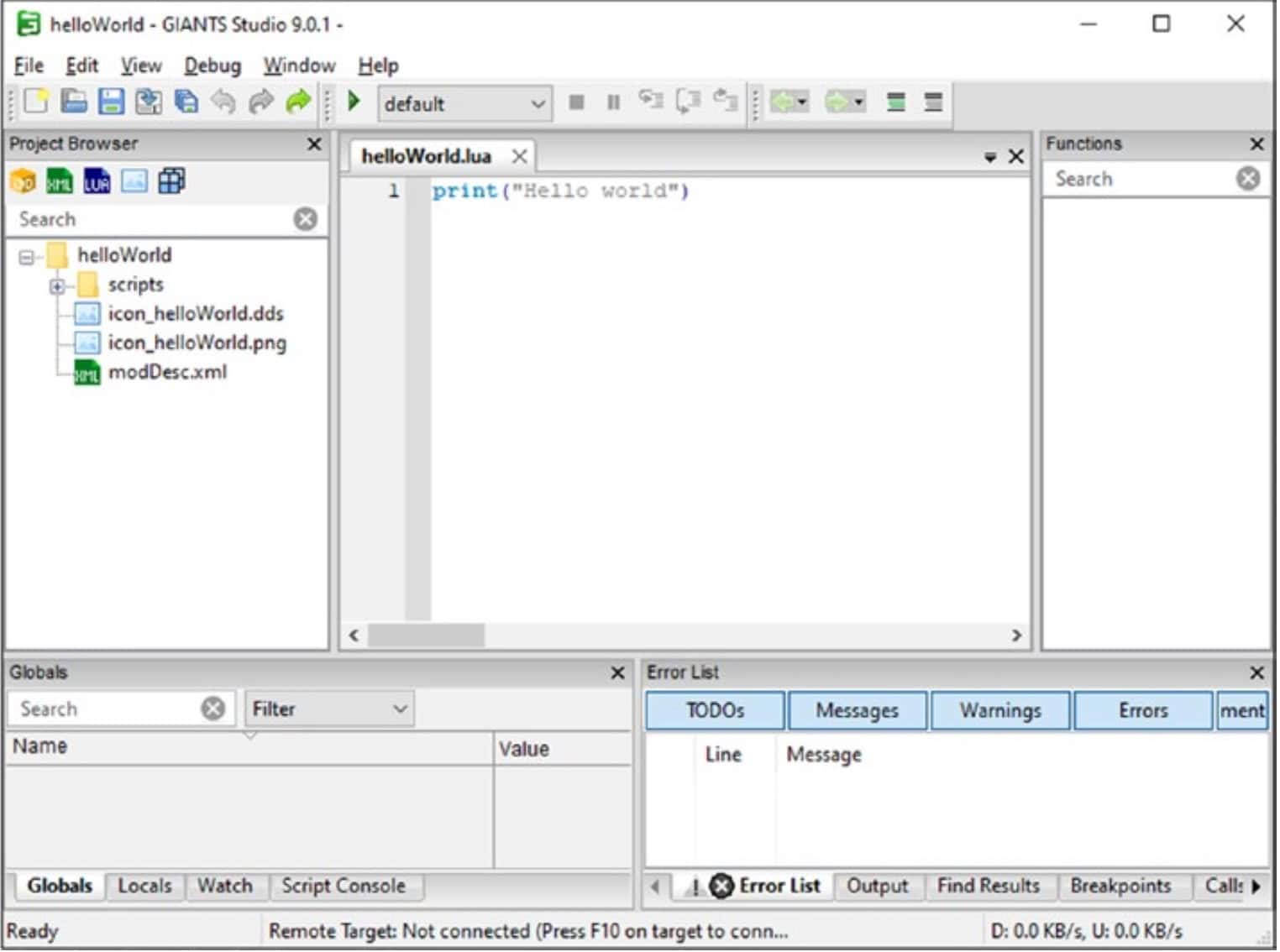Click the Project Browser search field

[x=151, y=220]
